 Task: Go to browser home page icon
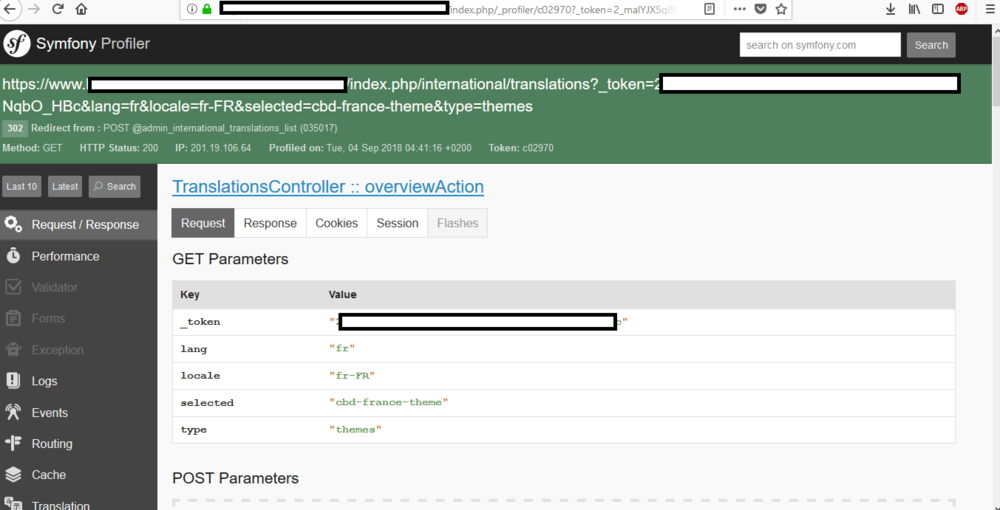click(81, 9)
